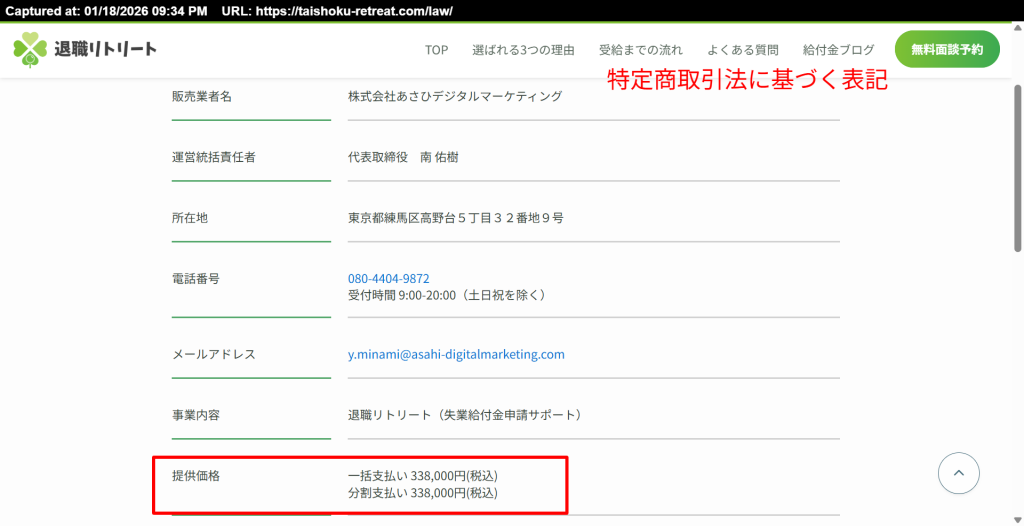
Task: Select the 提供価格 label
Action: [195, 476]
